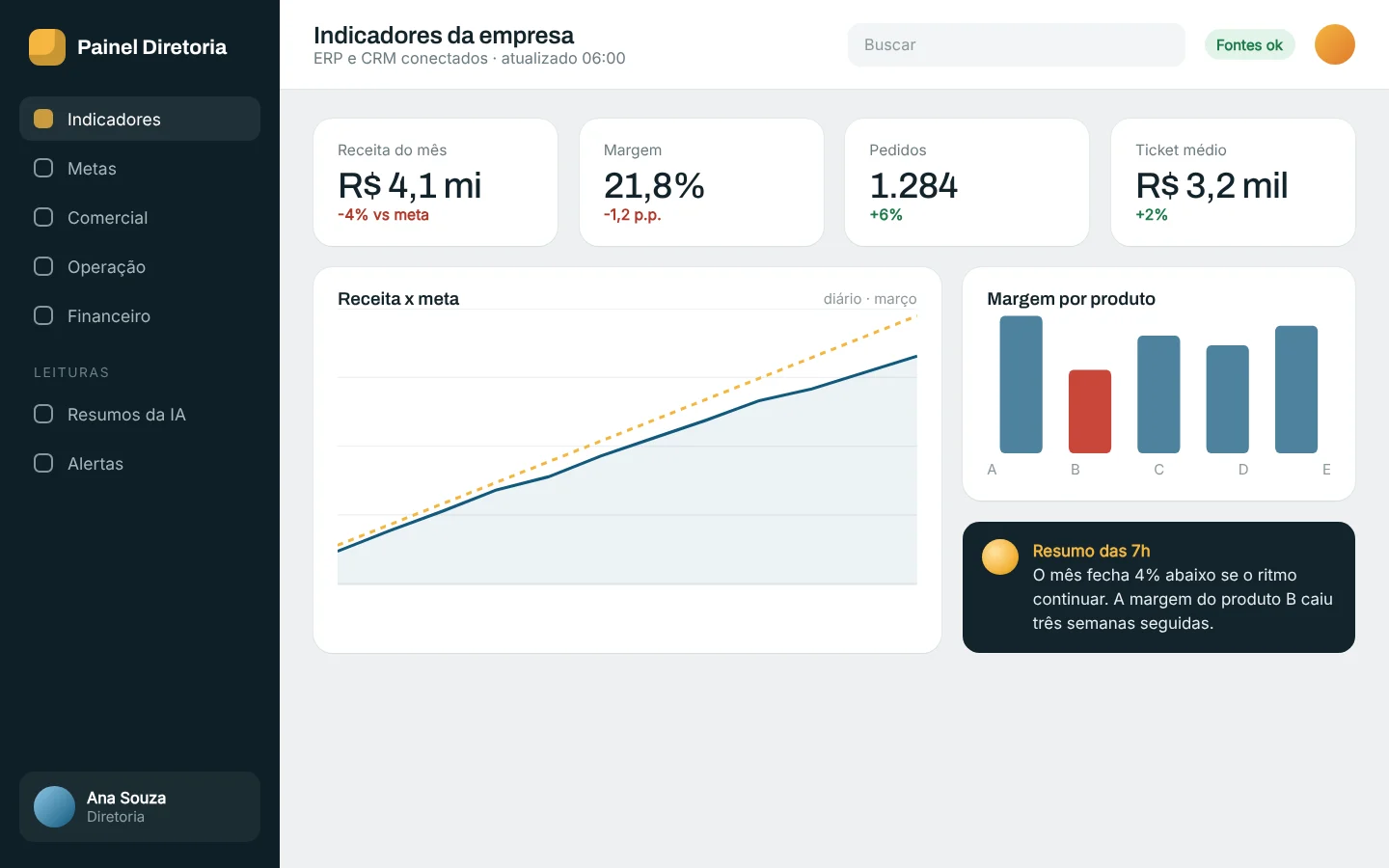
Task: Open the Ana Souza profile card
Action: click(140, 806)
